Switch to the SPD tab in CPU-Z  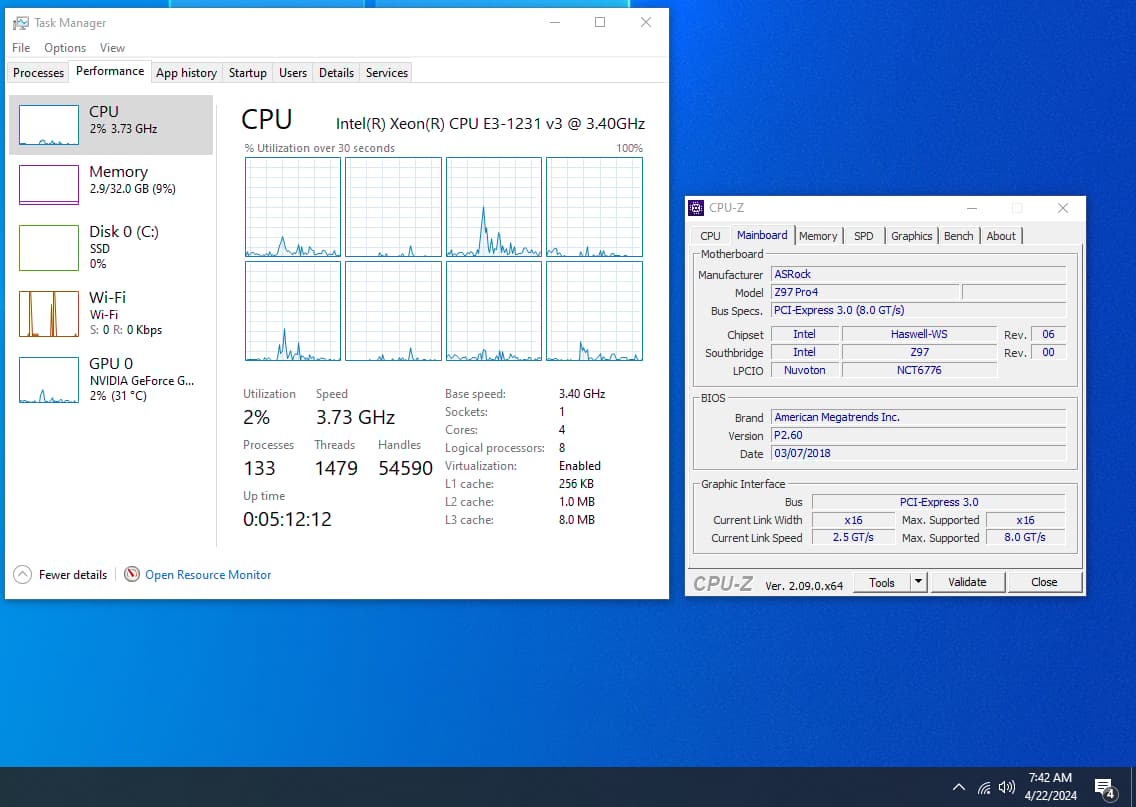coord(864,236)
